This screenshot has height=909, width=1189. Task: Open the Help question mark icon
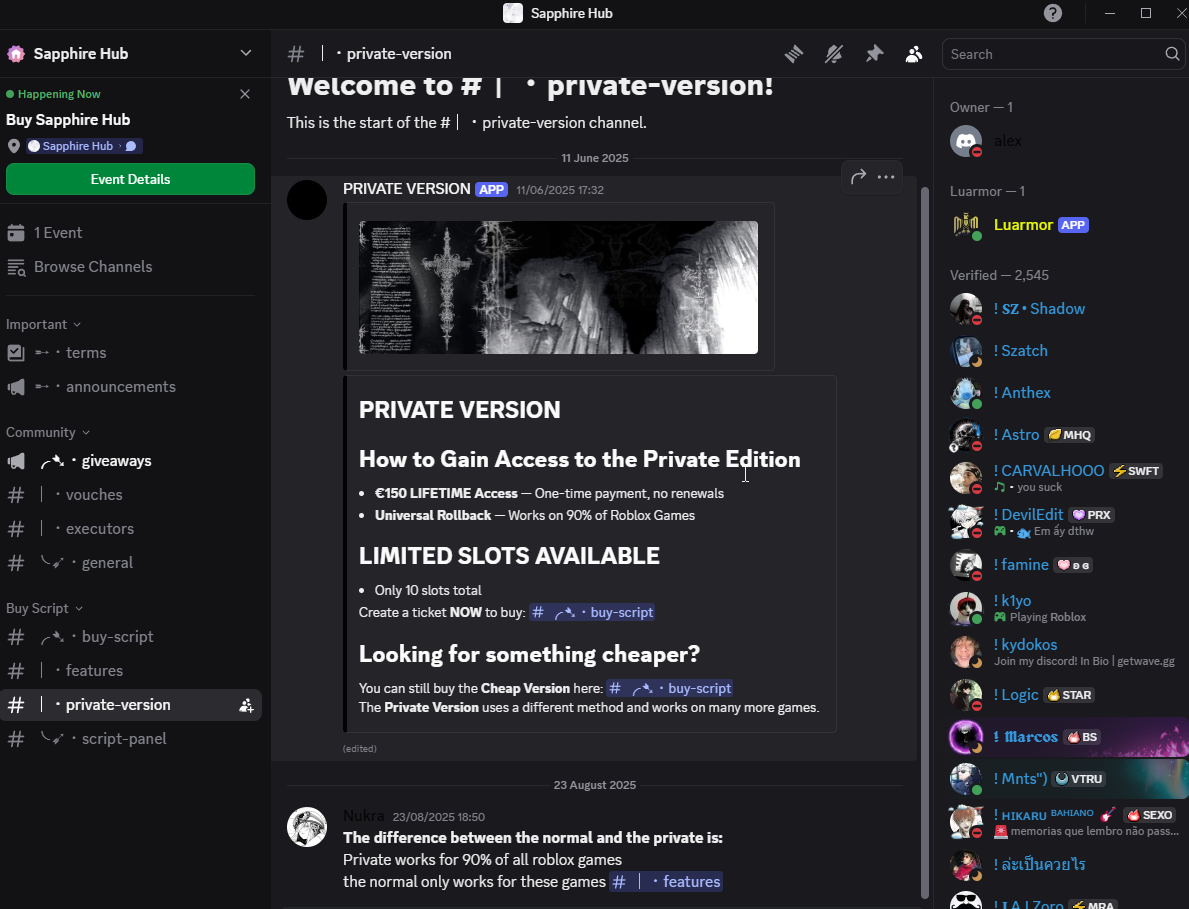coord(1053,13)
